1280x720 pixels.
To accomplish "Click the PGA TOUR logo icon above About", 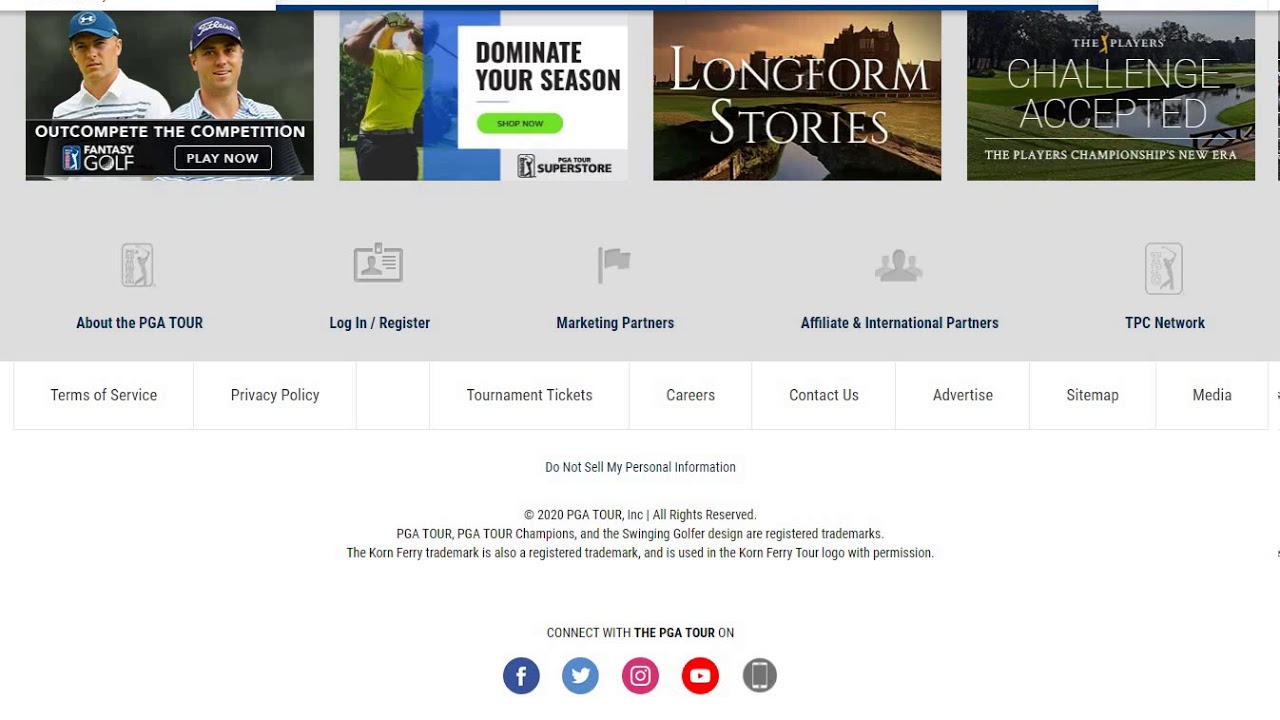I will pyautogui.click(x=138, y=266).
